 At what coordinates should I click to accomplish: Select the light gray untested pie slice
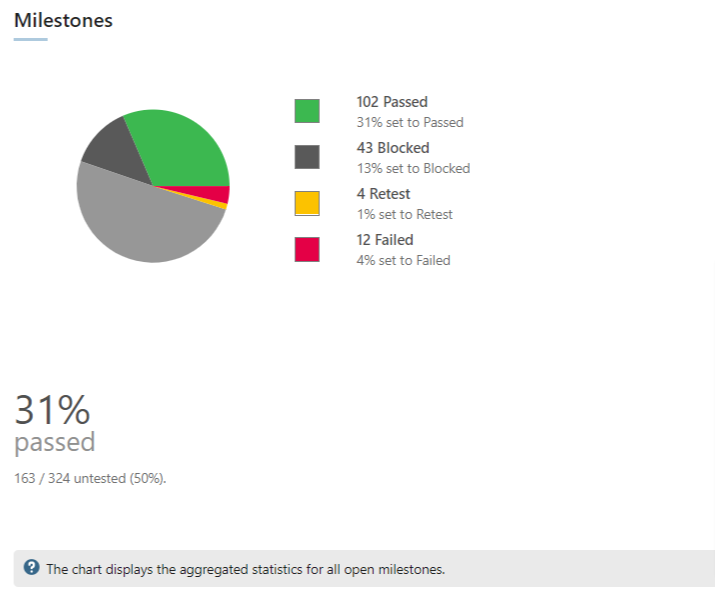(140, 220)
